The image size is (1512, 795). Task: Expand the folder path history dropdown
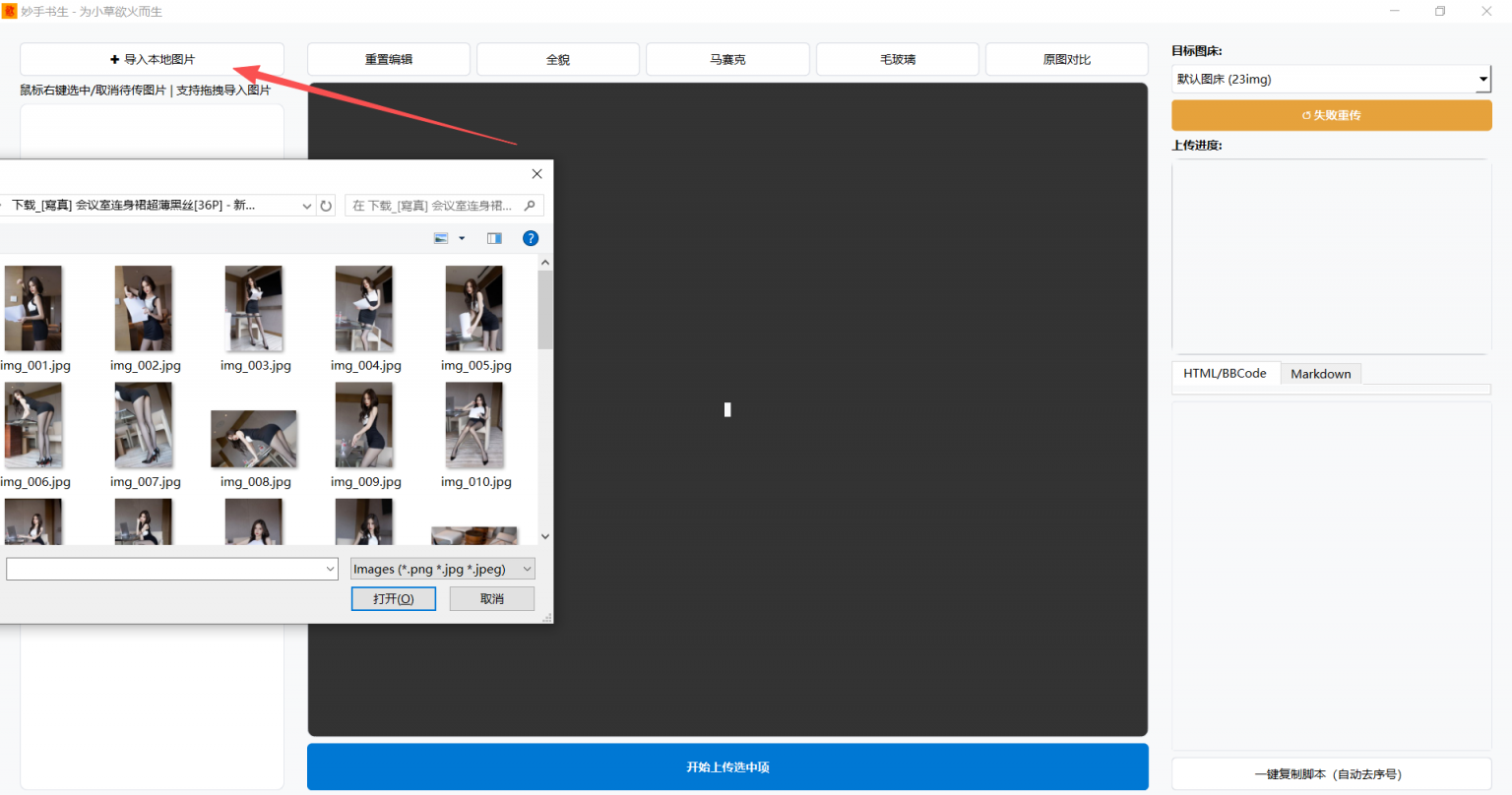tap(307, 206)
